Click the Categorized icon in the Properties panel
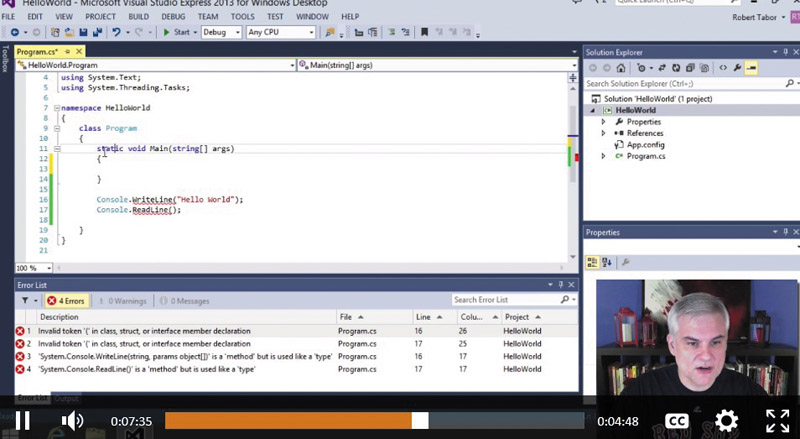 pos(592,262)
